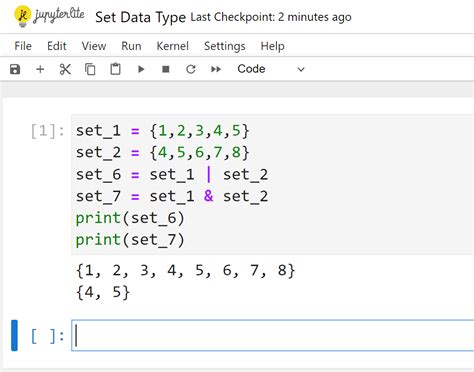Paste cell from the clipboard icon
Viewport: 474px width, 372px height.
click(x=115, y=69)
